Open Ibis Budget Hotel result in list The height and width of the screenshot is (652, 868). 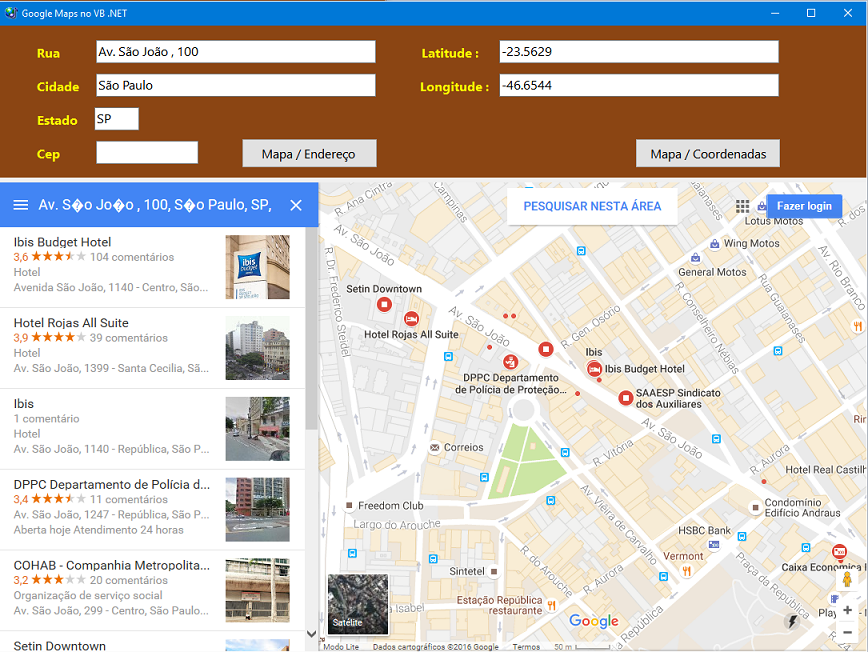pos(152,267)
